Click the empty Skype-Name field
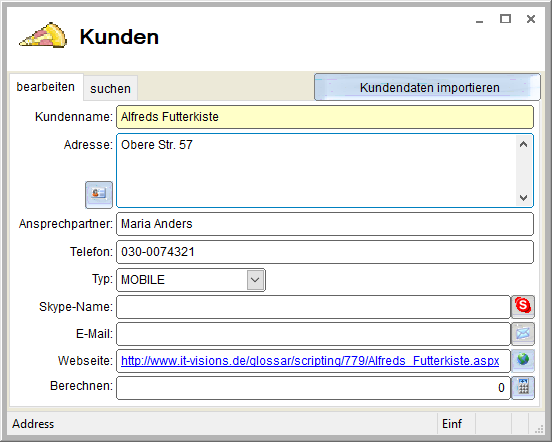Screen dimensions: 552x442 point(313,307)
